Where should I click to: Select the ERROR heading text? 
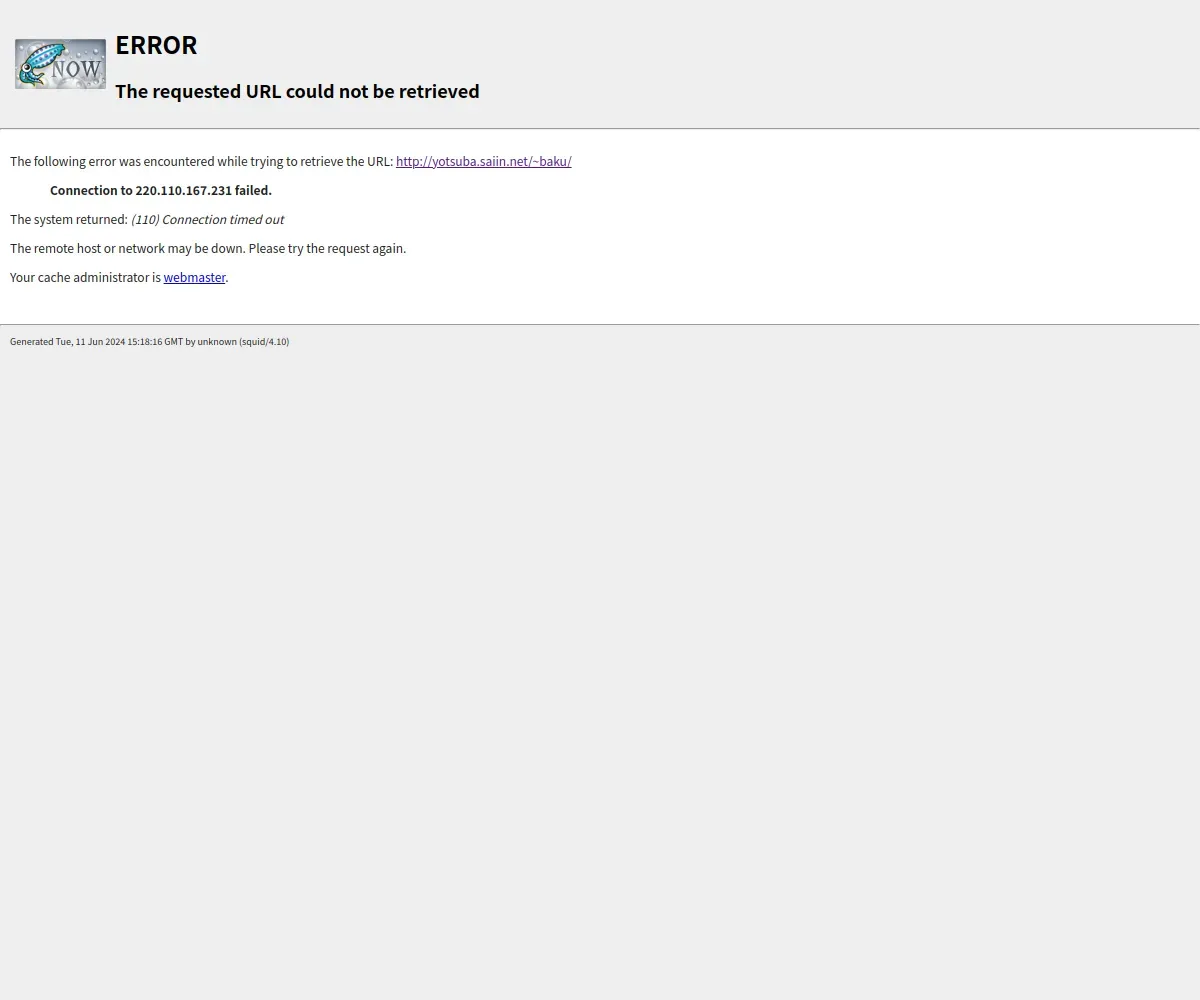tap(156, 45)
